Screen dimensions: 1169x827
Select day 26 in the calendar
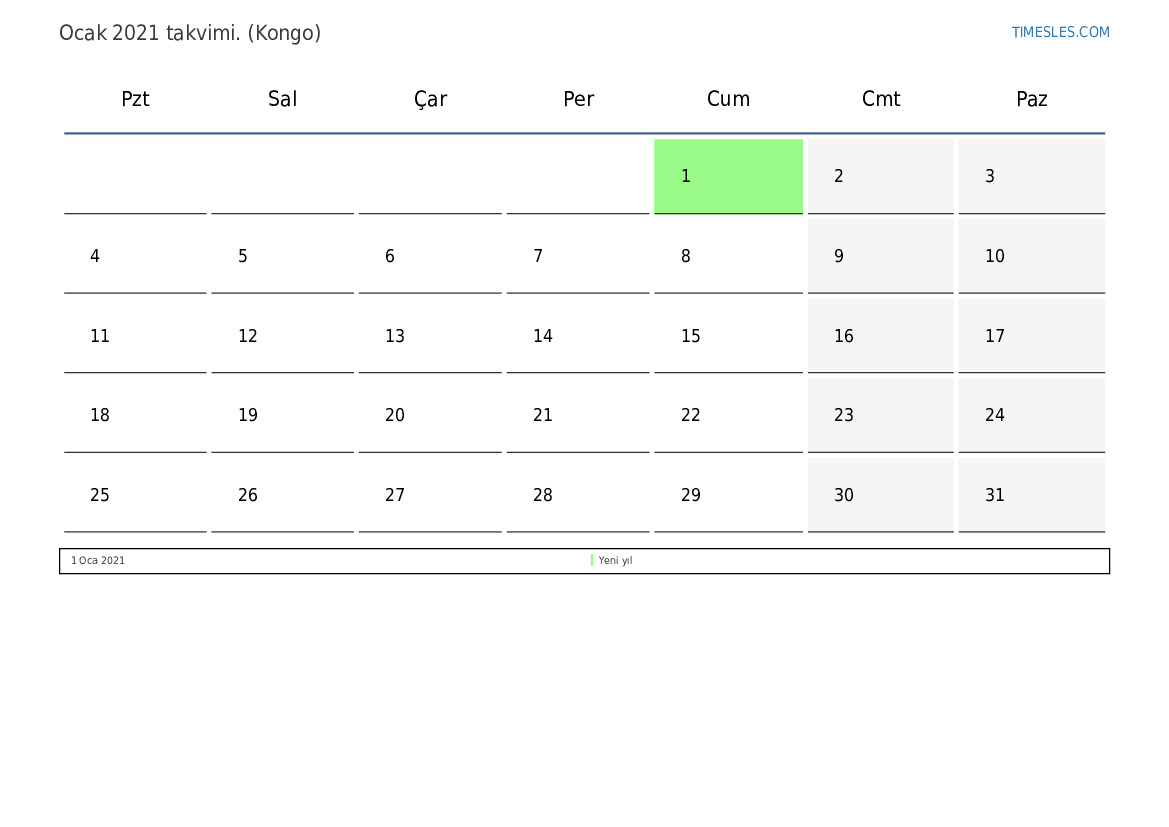point(282,495)
